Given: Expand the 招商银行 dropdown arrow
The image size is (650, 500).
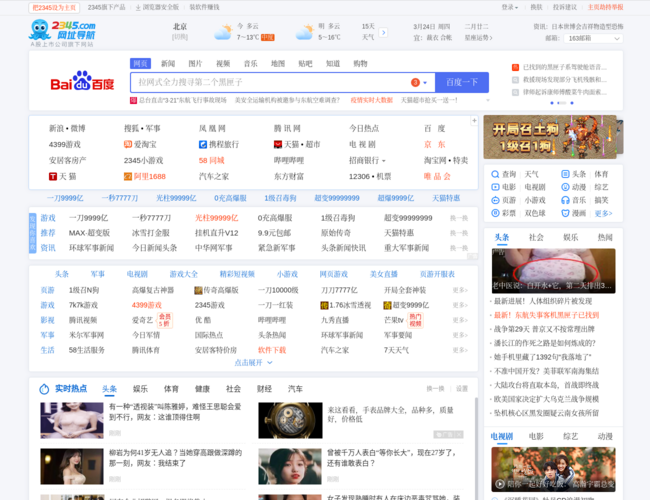Looking at the screenshot, I should tap(383, 161).
